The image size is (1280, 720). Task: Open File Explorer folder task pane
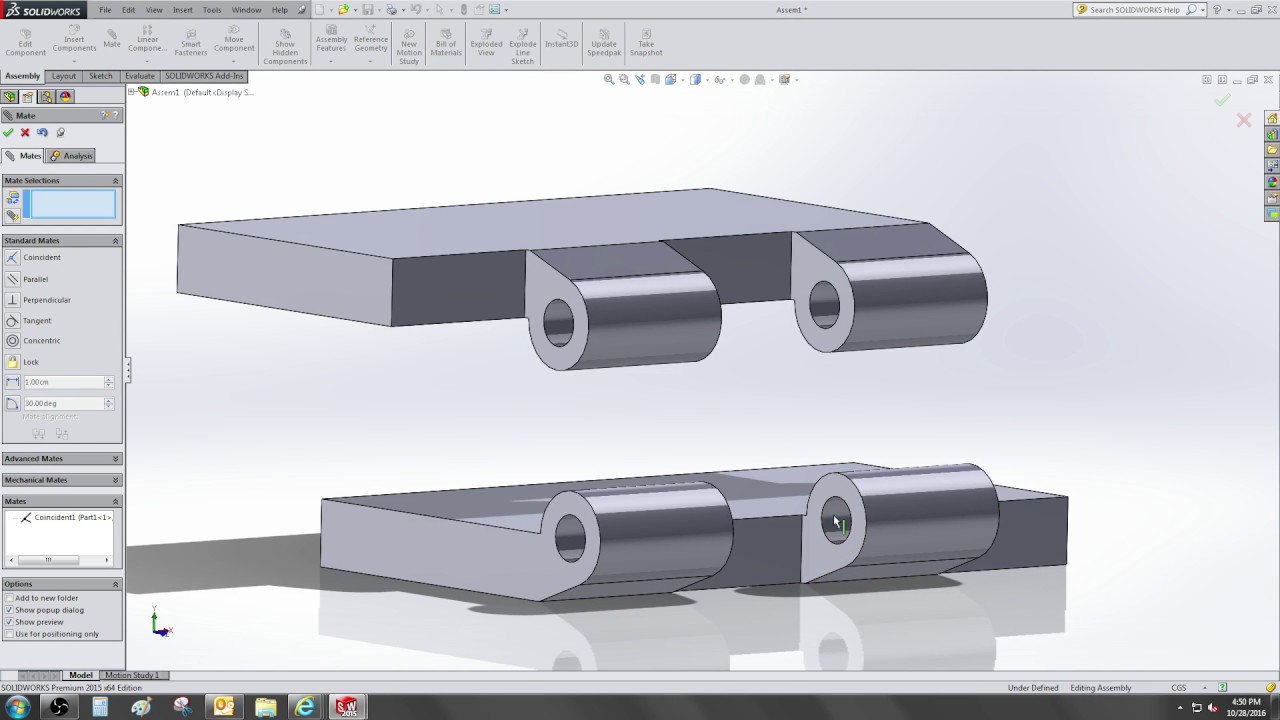(1272, 150)
